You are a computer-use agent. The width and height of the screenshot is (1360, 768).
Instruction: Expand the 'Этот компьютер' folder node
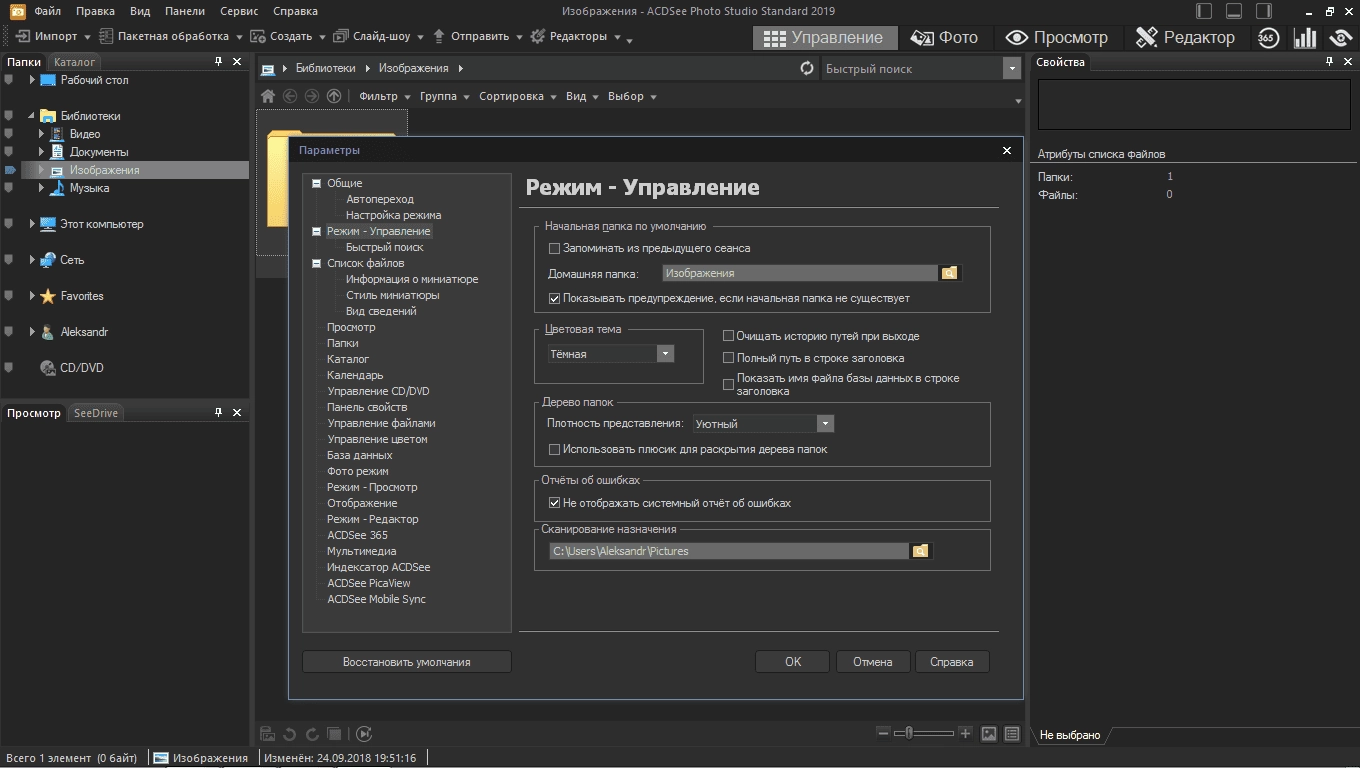pyautogui.click(x=32, y=224)
